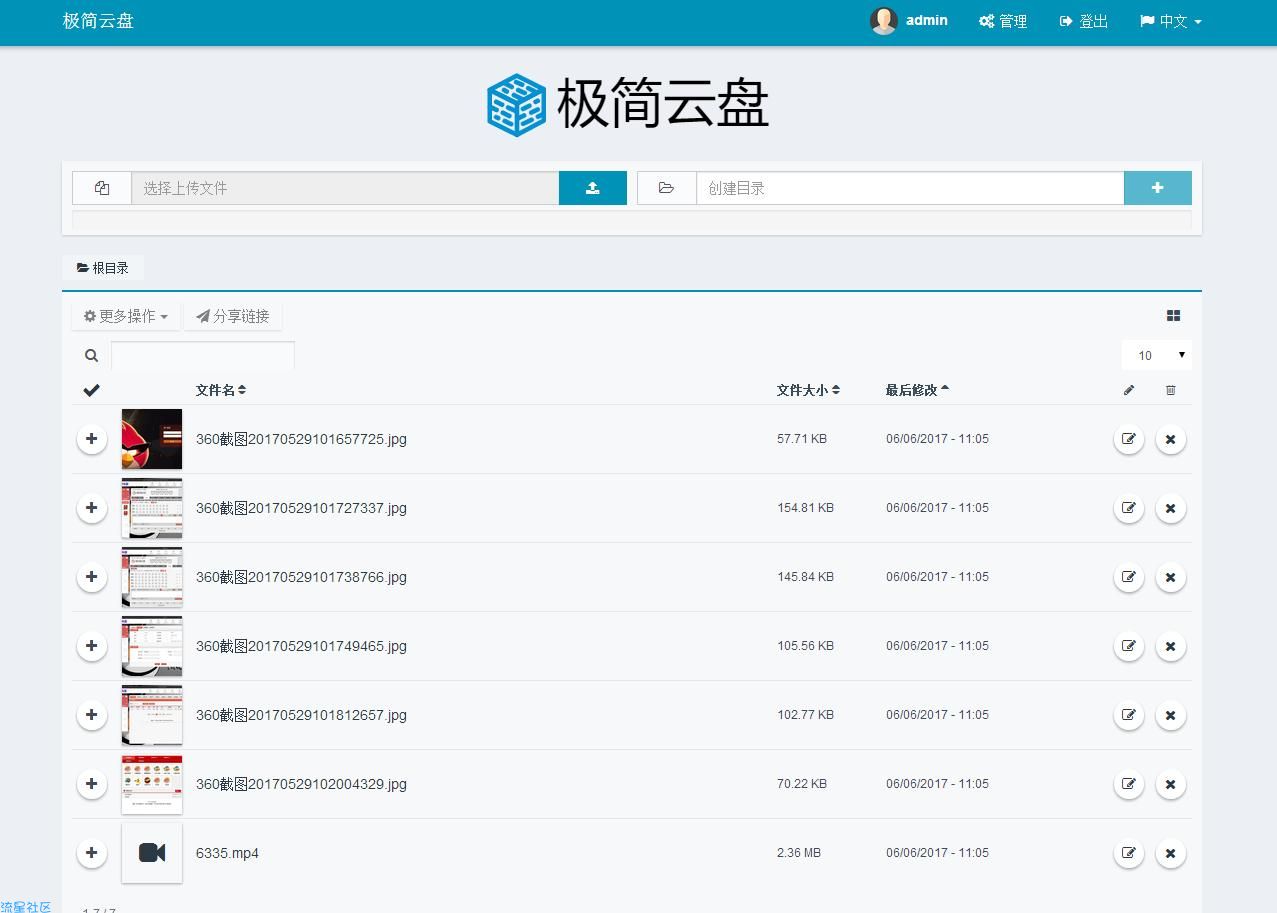Open file 360截图20170529101657725.jpg link
The image size is (1277, 913).
point(301,439)
